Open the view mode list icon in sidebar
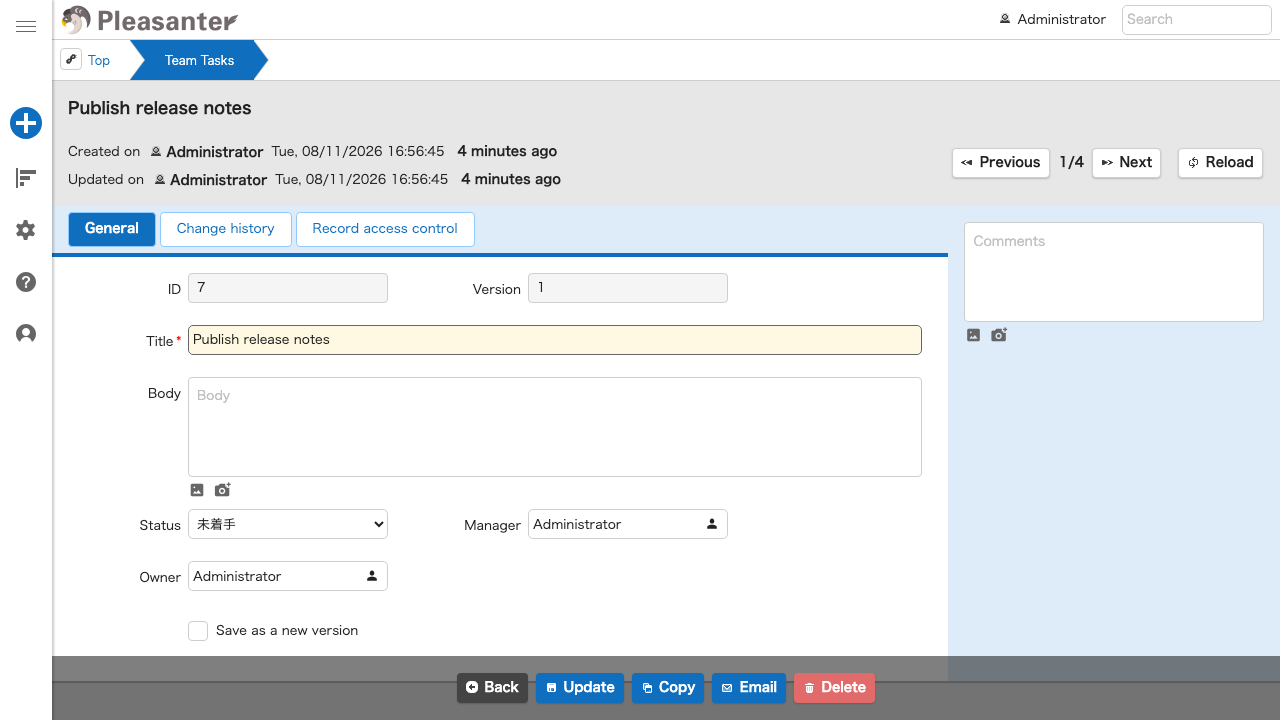Viewport: 1280px width, 720px height. click(x=26, y=178)
